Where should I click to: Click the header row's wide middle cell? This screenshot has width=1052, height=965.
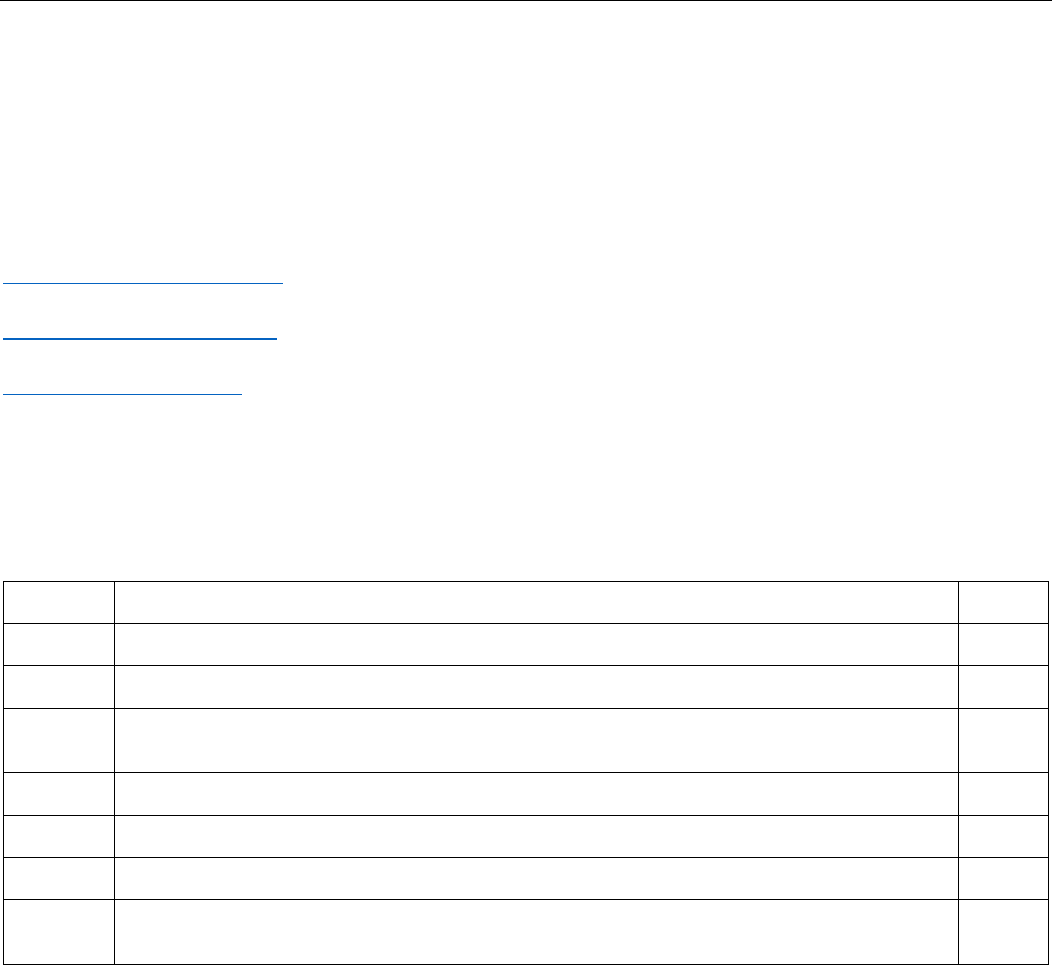536,602
